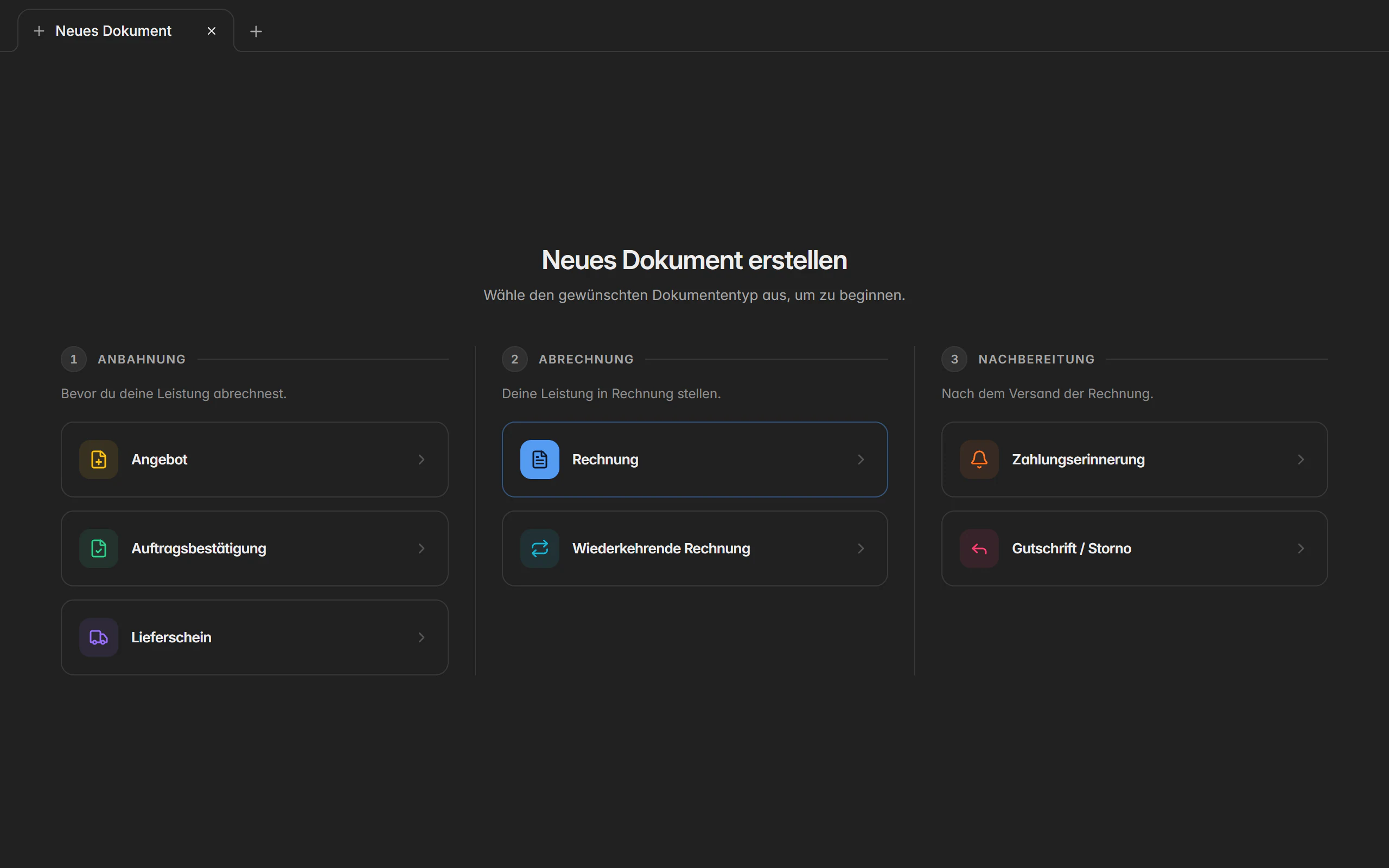
Task: Click step number 3 badge for Nachbereitung
Action: point(954,359)
